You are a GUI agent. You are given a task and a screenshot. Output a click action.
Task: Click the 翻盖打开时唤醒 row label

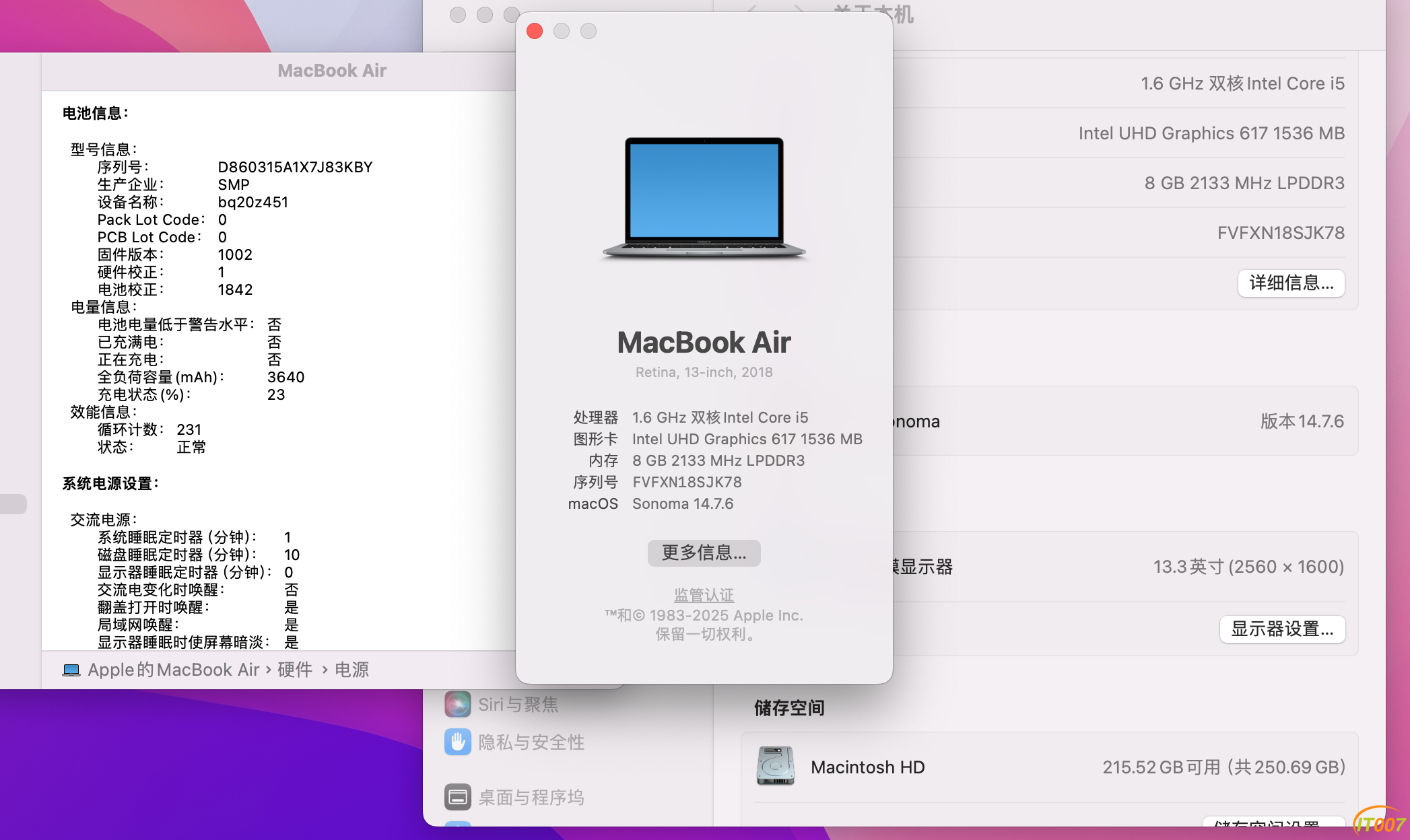[154, 607]
